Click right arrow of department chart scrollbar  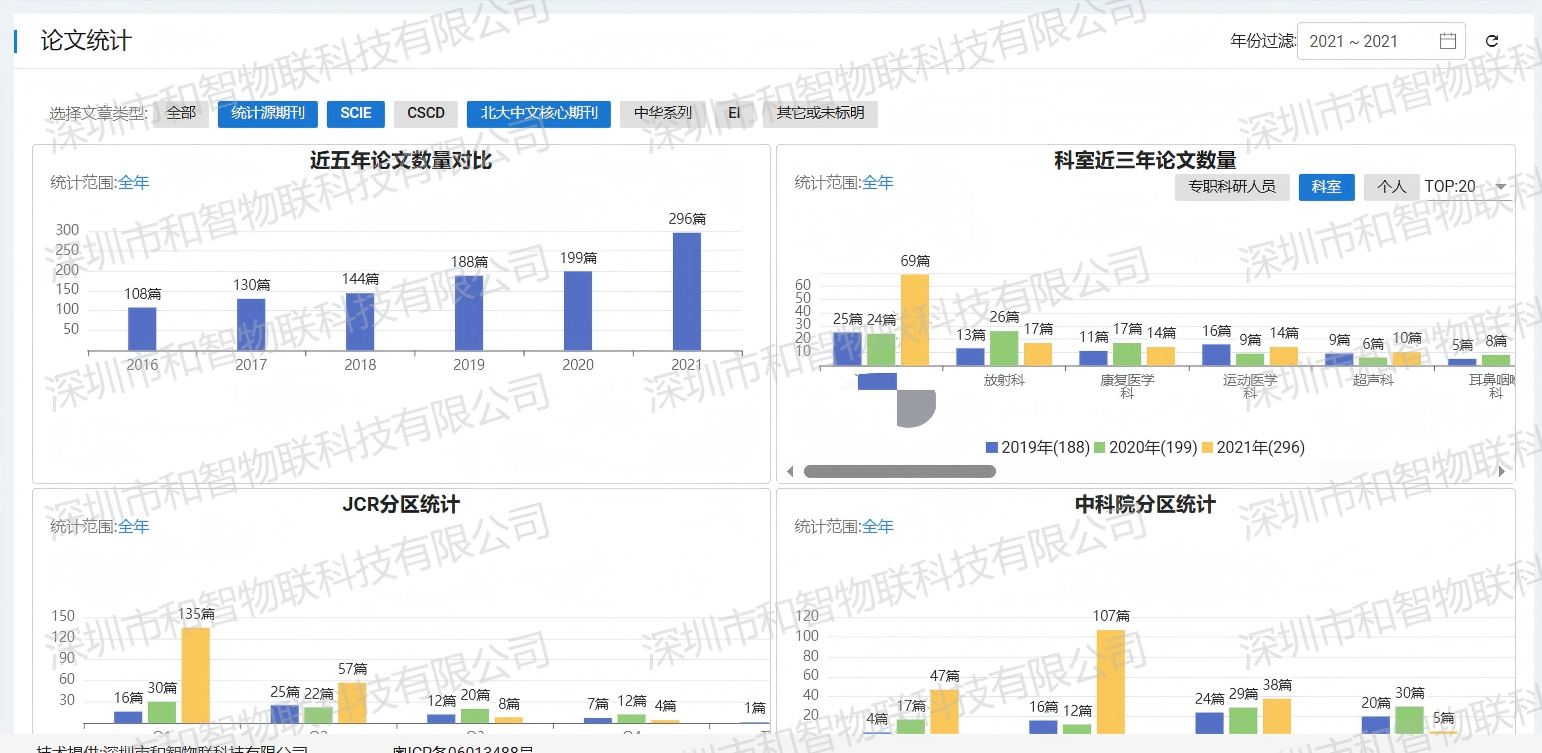[1501, 471]
